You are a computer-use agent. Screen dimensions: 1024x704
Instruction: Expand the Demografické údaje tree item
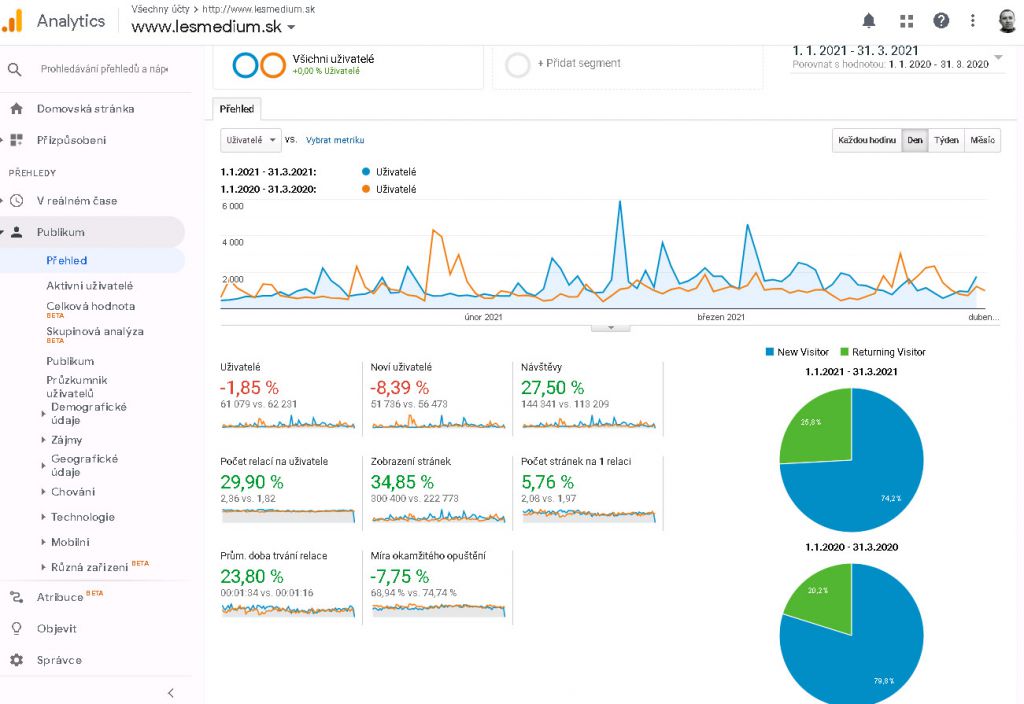click(42, 408)
